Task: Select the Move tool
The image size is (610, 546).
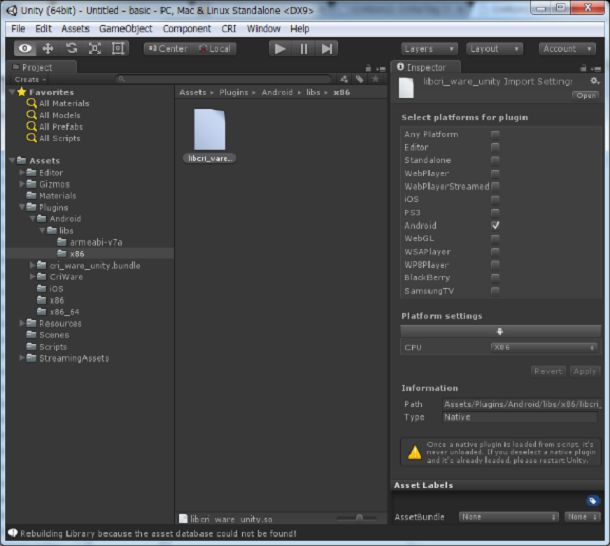Action: pos(48,48)
